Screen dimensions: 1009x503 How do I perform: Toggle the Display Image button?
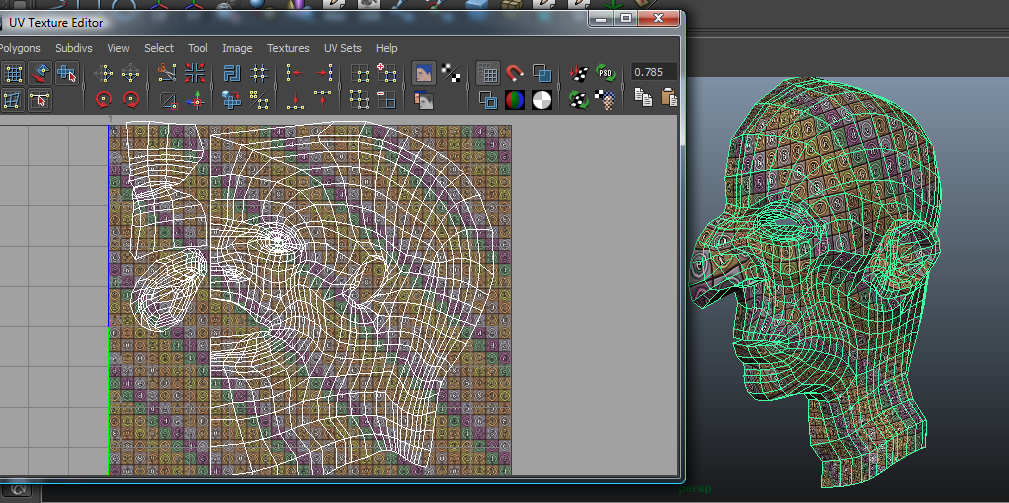[x=424, y=73]
